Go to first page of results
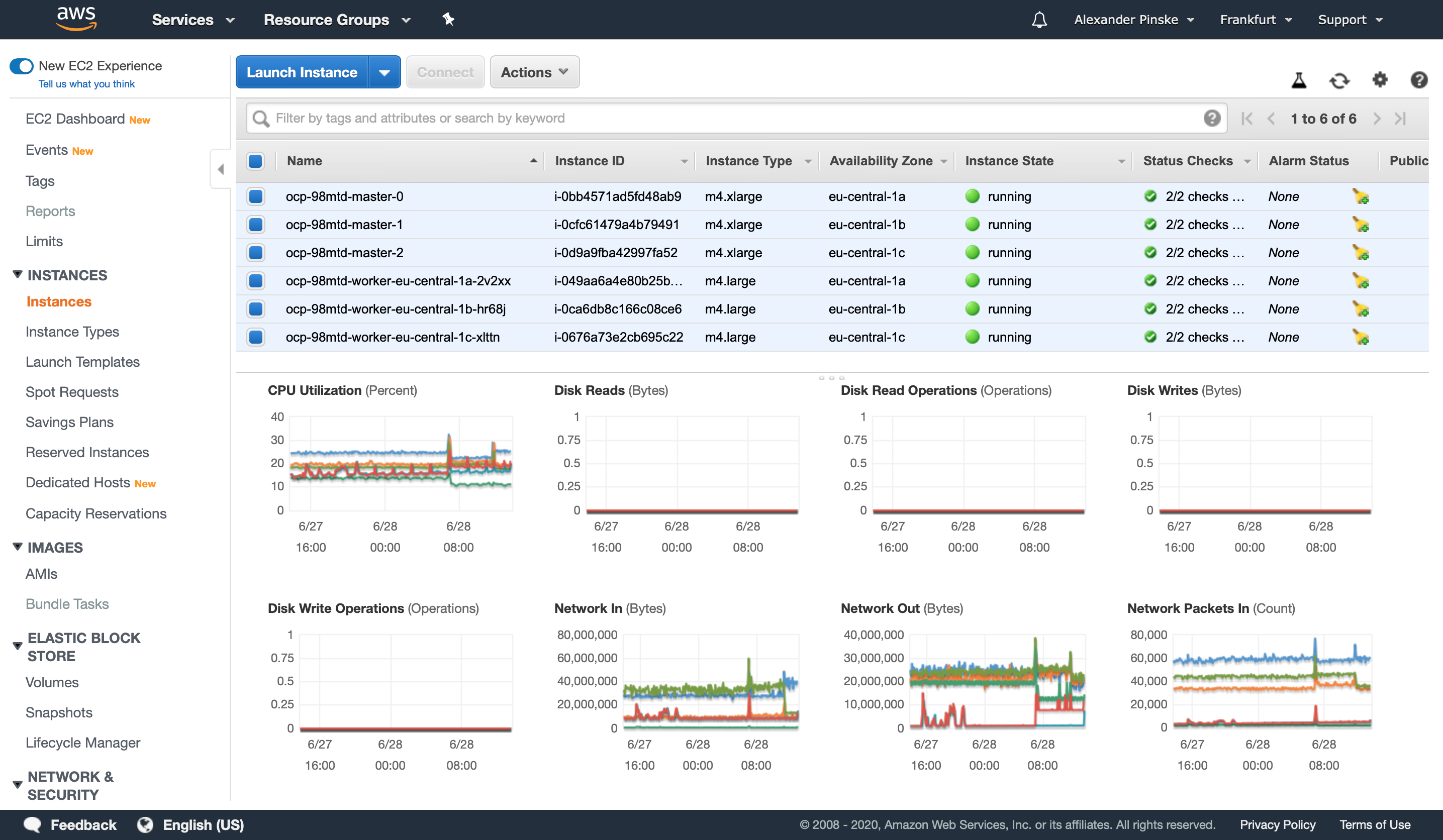The width and height of the screenshot is (1443, 840). pyautogui.click(x=1246, y=119)
